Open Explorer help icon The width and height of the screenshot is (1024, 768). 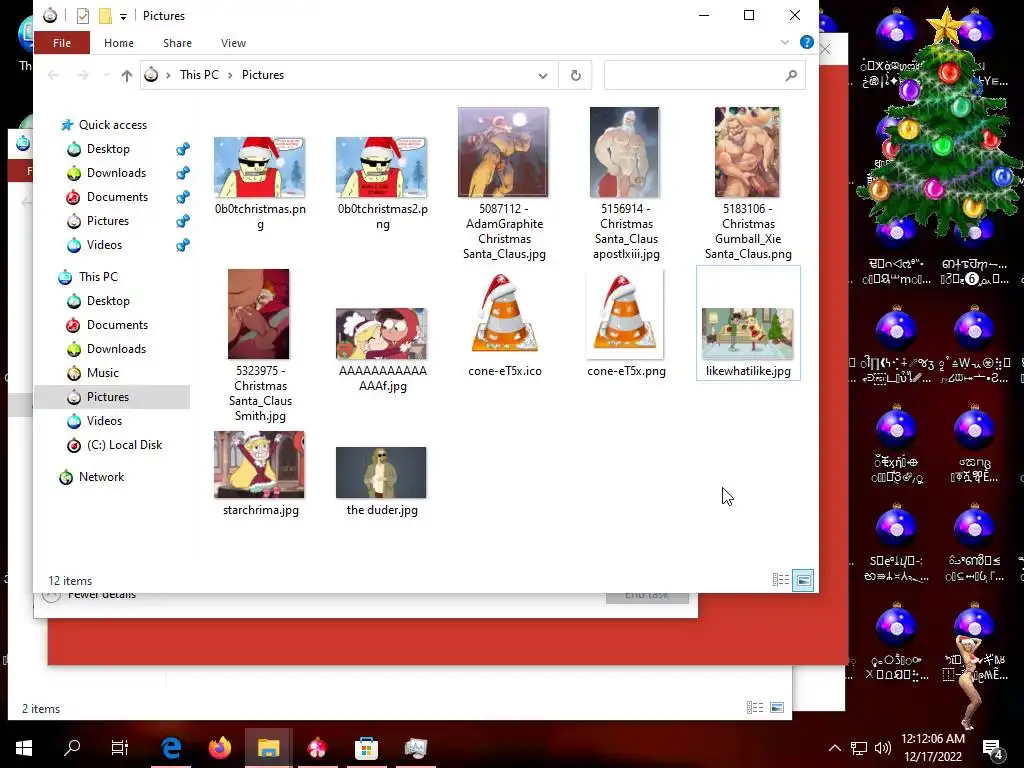coord(807,42)
